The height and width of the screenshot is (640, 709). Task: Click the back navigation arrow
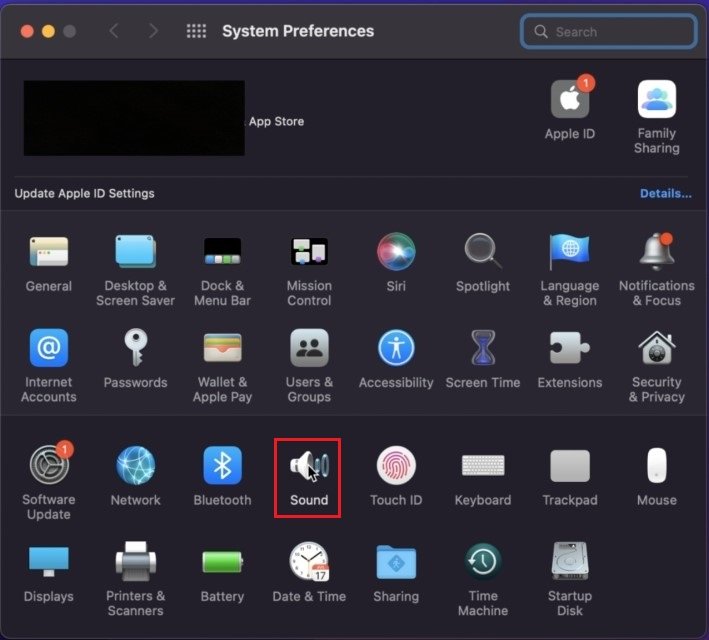114,31
